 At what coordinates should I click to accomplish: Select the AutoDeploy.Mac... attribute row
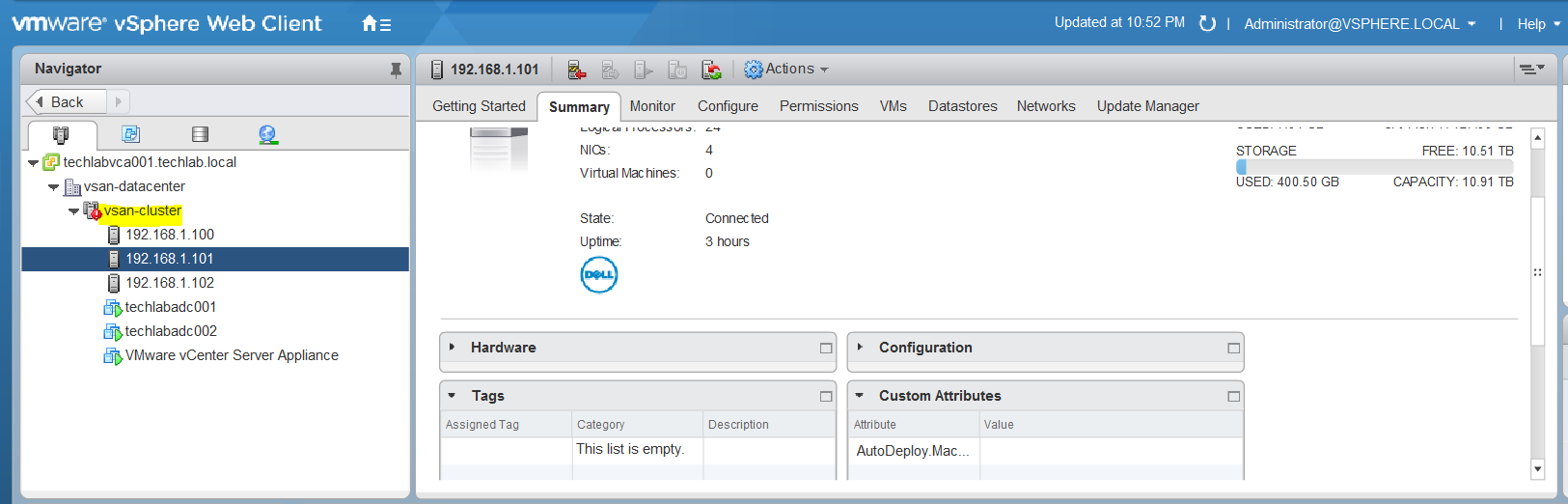1045,451
